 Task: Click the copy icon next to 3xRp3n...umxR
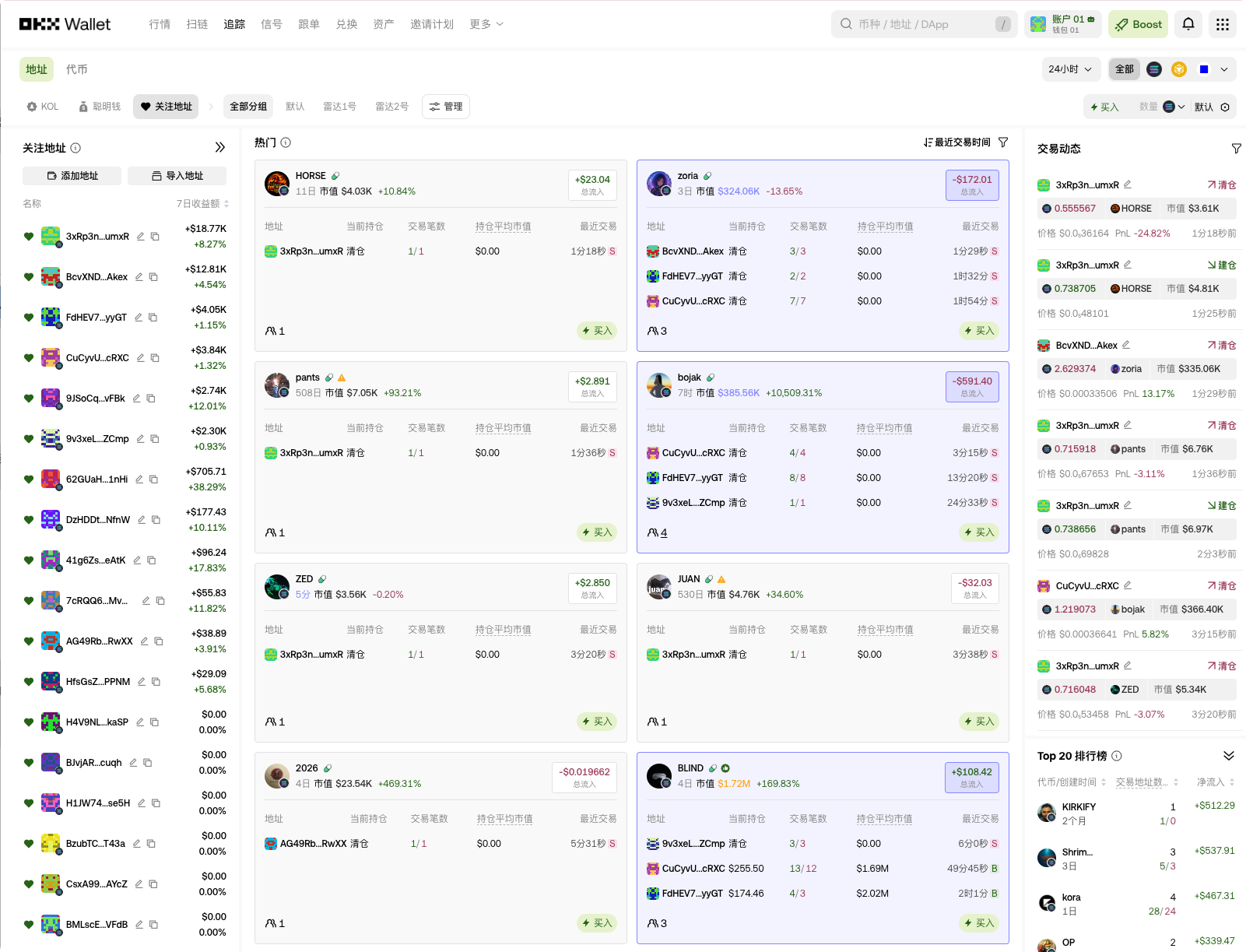coord(155,237)
